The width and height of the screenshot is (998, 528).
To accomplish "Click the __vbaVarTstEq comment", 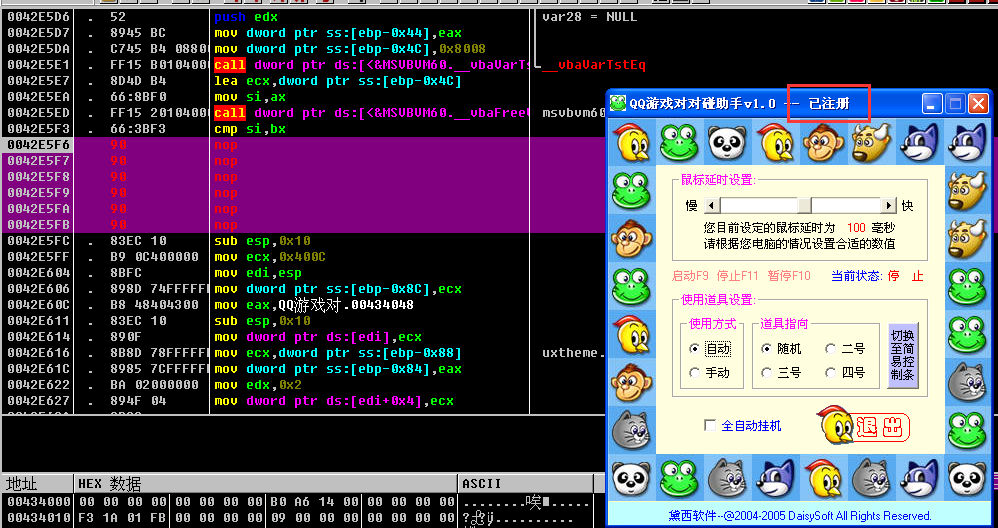I will pyautogui.click(x=594, y=65).
